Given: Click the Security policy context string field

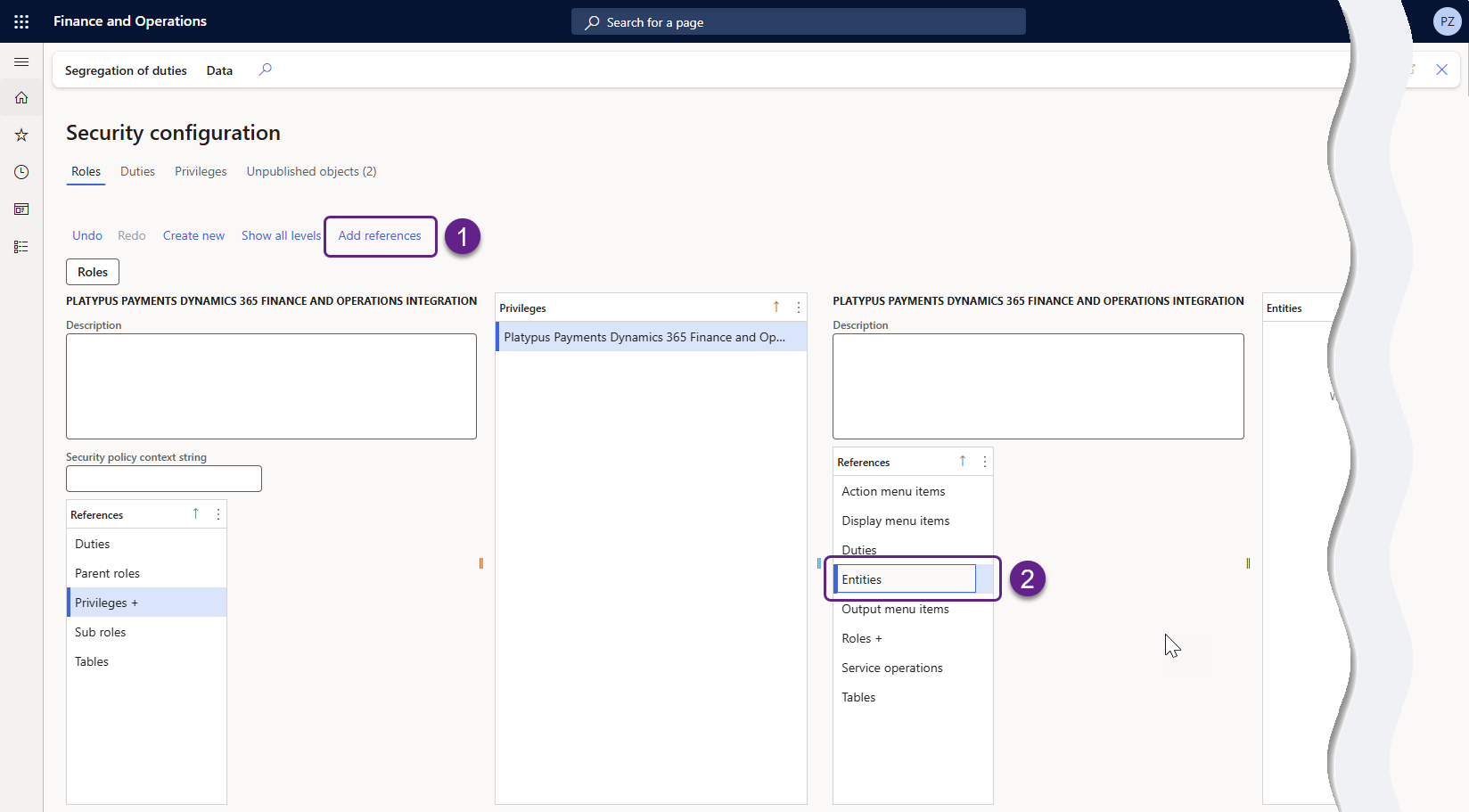Looking at the screenshot, I should click(164, 479).
